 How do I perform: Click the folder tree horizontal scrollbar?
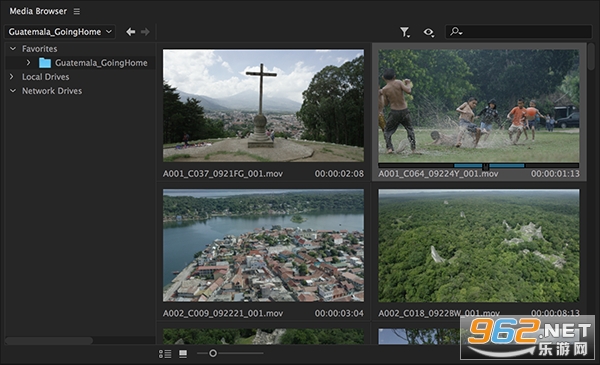pyautogui.click(x=49, y=340)
